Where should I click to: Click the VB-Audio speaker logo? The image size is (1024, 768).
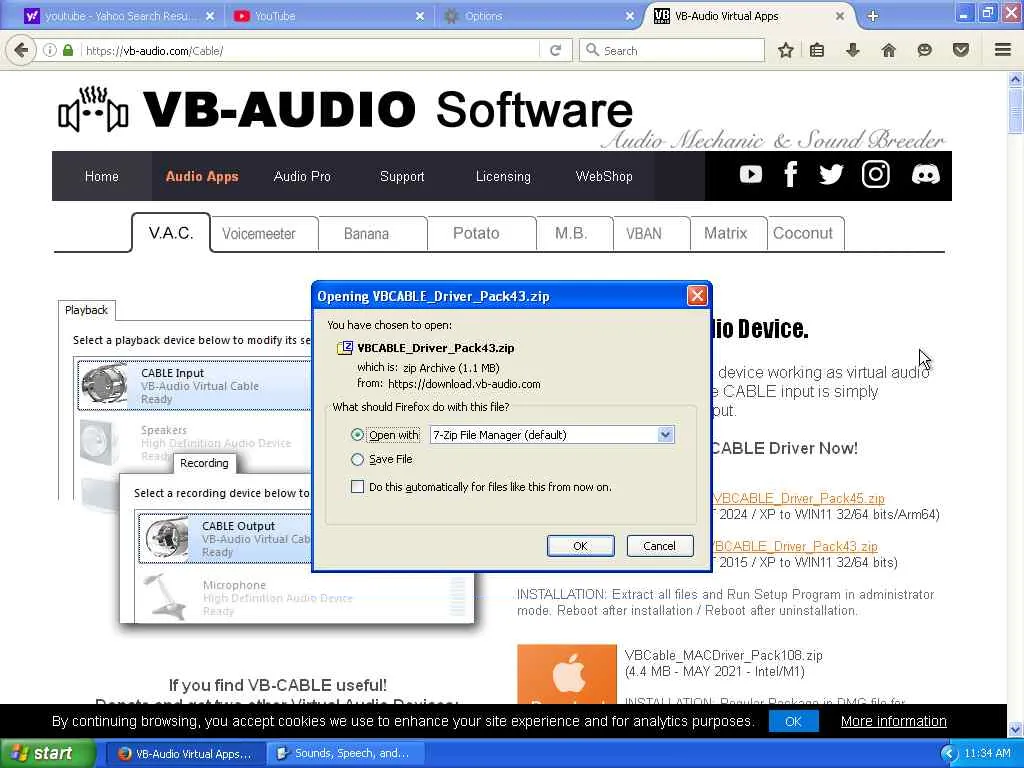pyautogui.click(x=93, y=109)
